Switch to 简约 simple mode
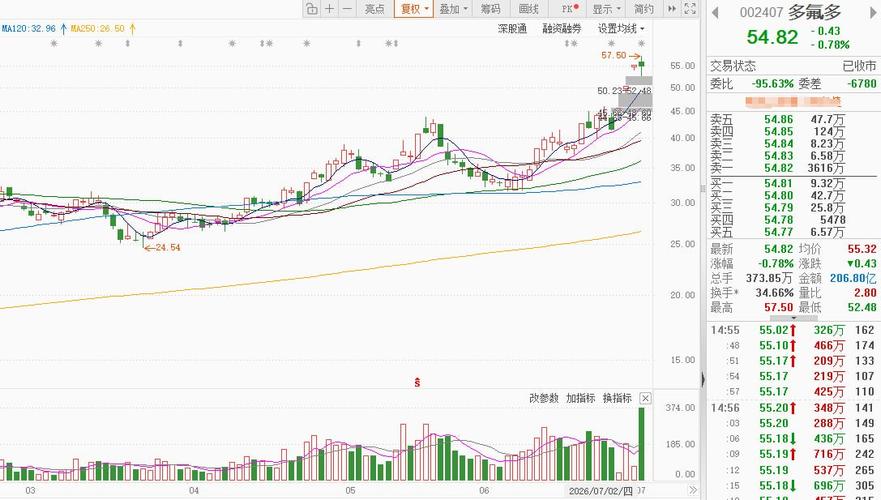 (644, 8)
